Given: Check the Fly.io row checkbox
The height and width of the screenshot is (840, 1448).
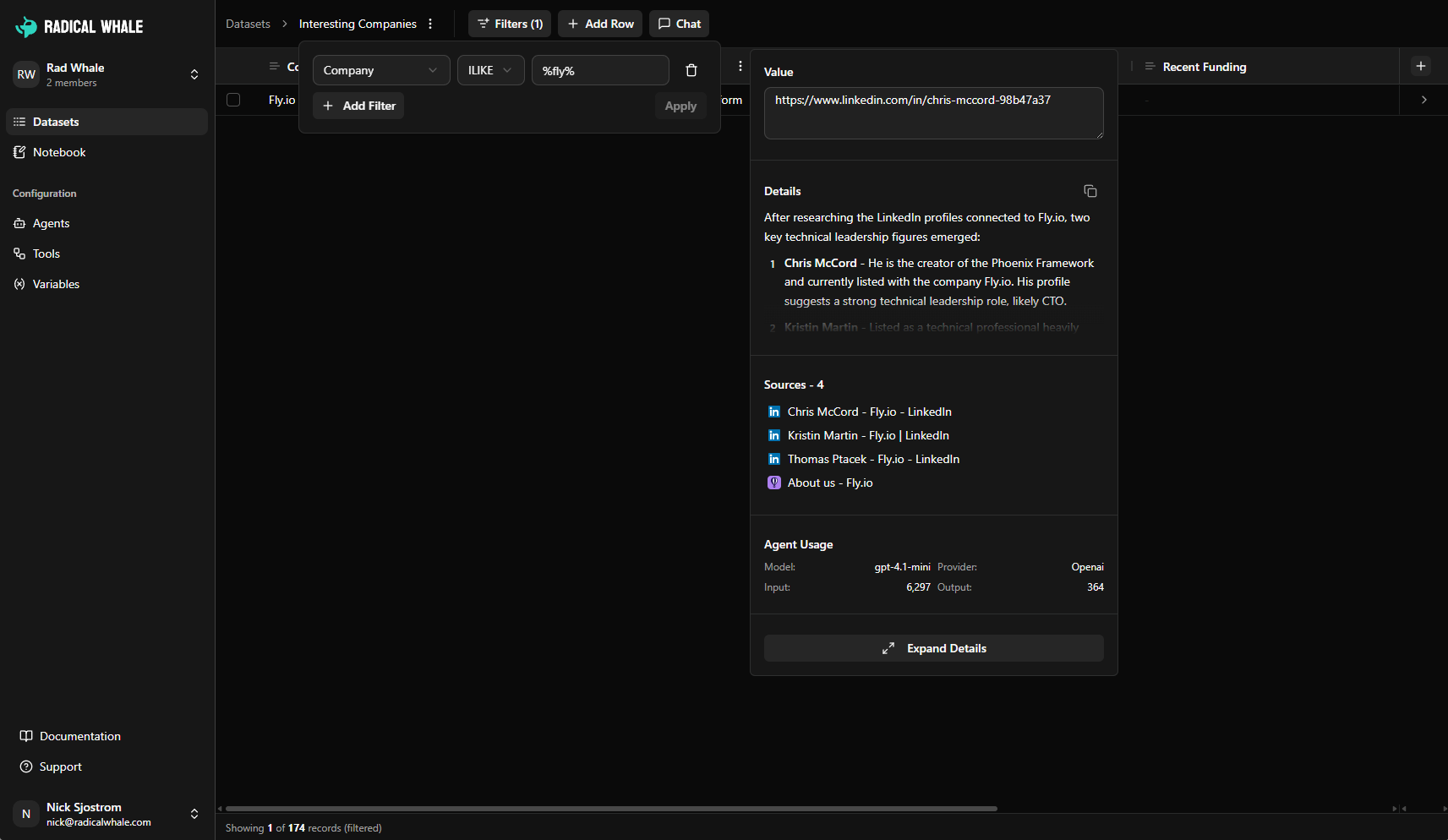Looking at the screenshot, I should 233,100.
